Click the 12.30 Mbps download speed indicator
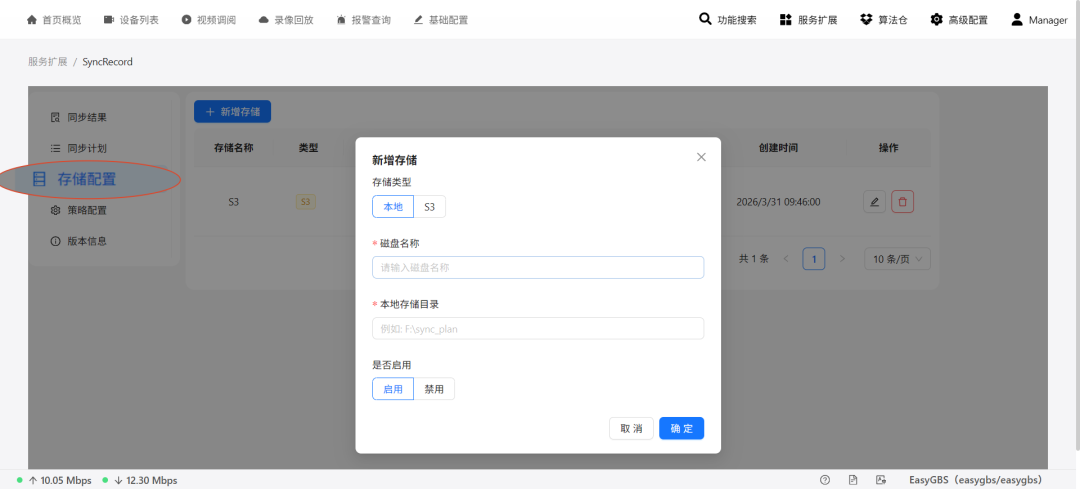The height and width of the screenshot is (489, 1080). click(145, 481)
